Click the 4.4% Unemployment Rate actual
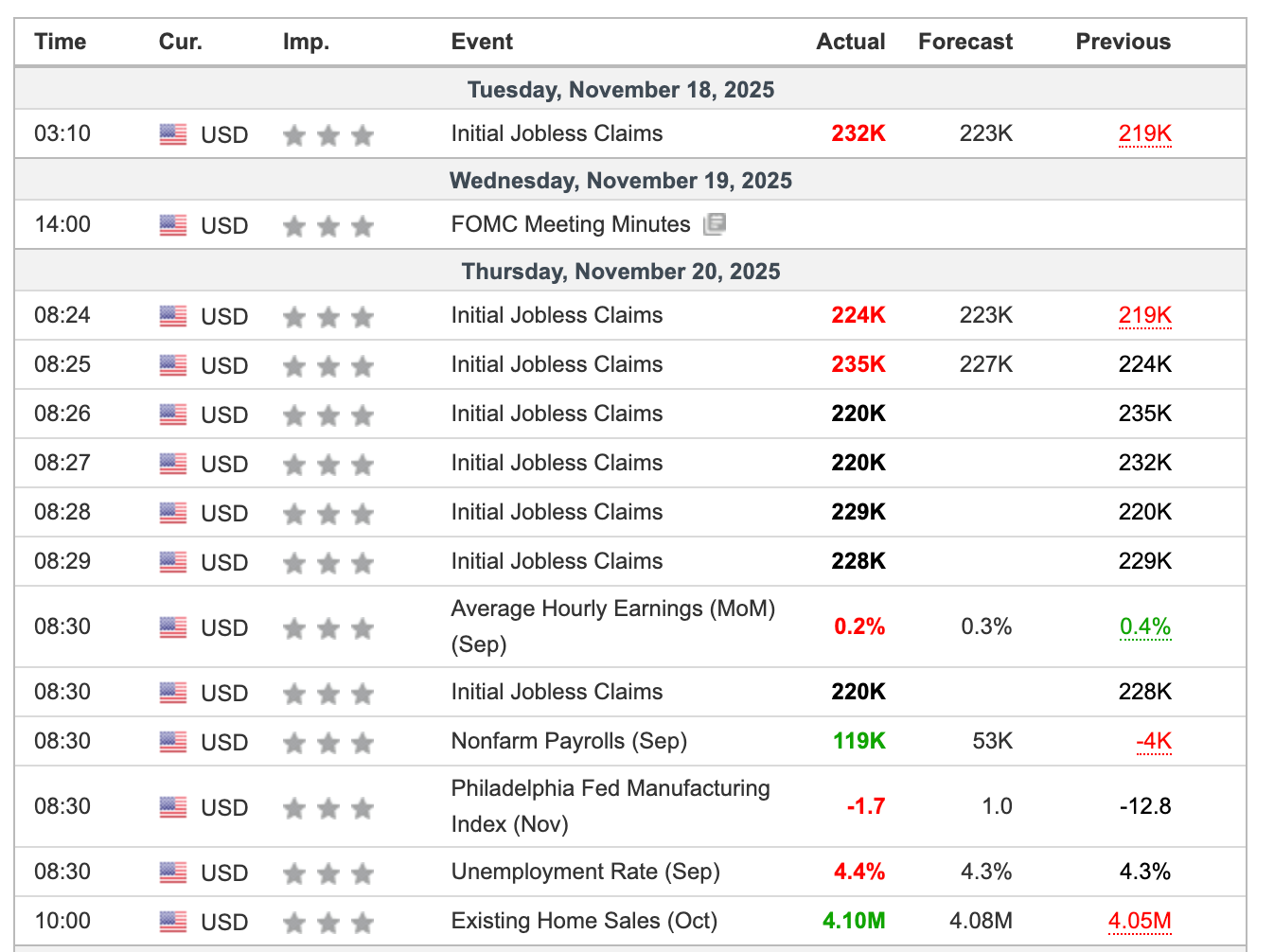The width and height of the screenshot is (1274, 952). (x=859, y=872)
